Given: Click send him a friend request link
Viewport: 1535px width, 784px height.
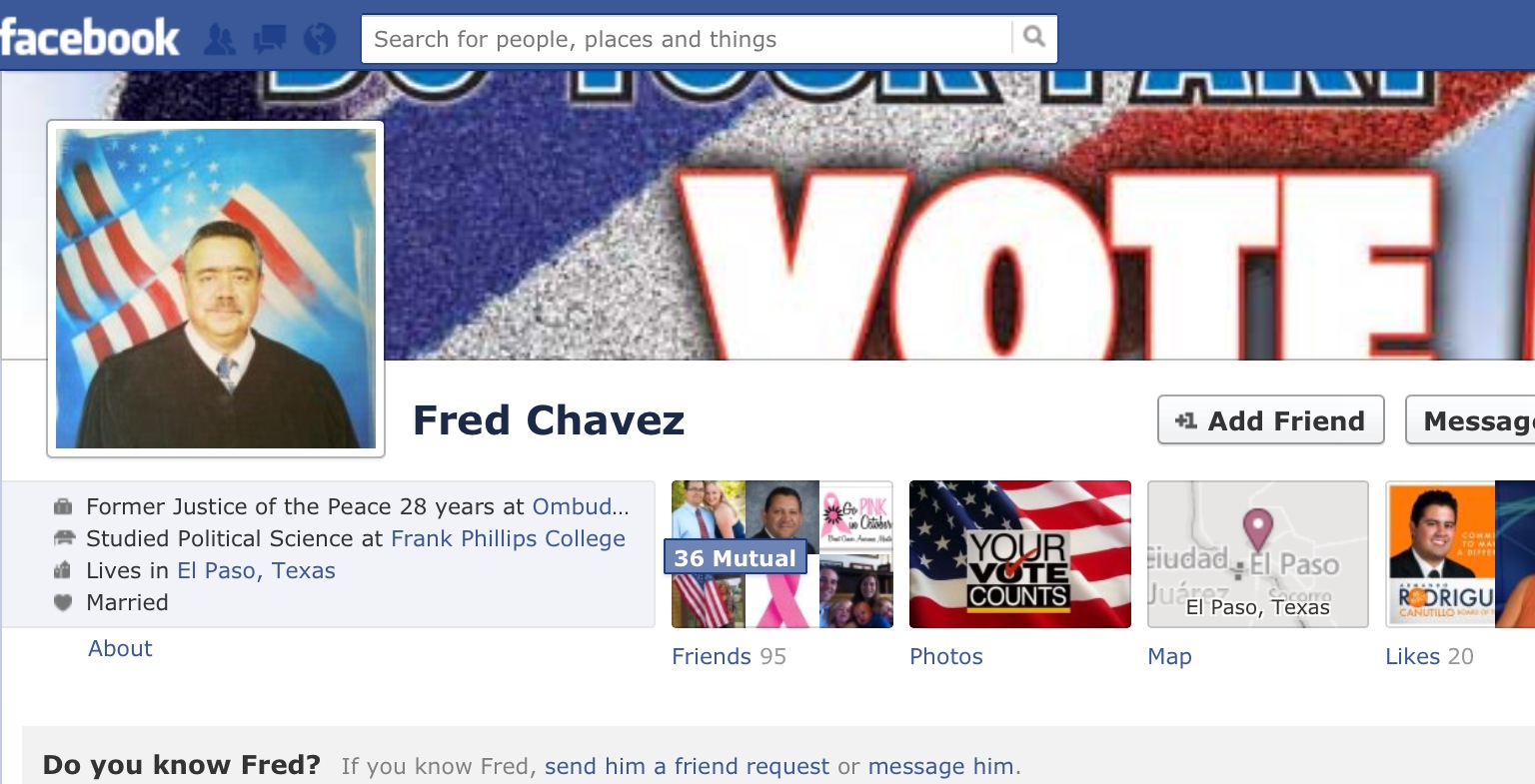Looking at the screenshot, I should (x=687, y=766).
